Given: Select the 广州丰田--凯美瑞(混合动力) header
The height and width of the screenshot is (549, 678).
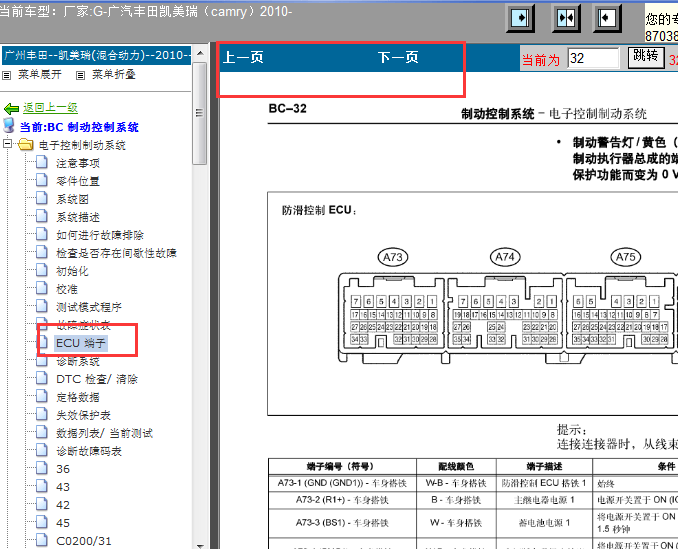Looking at the screenshot, I should (x=96, y=55).
